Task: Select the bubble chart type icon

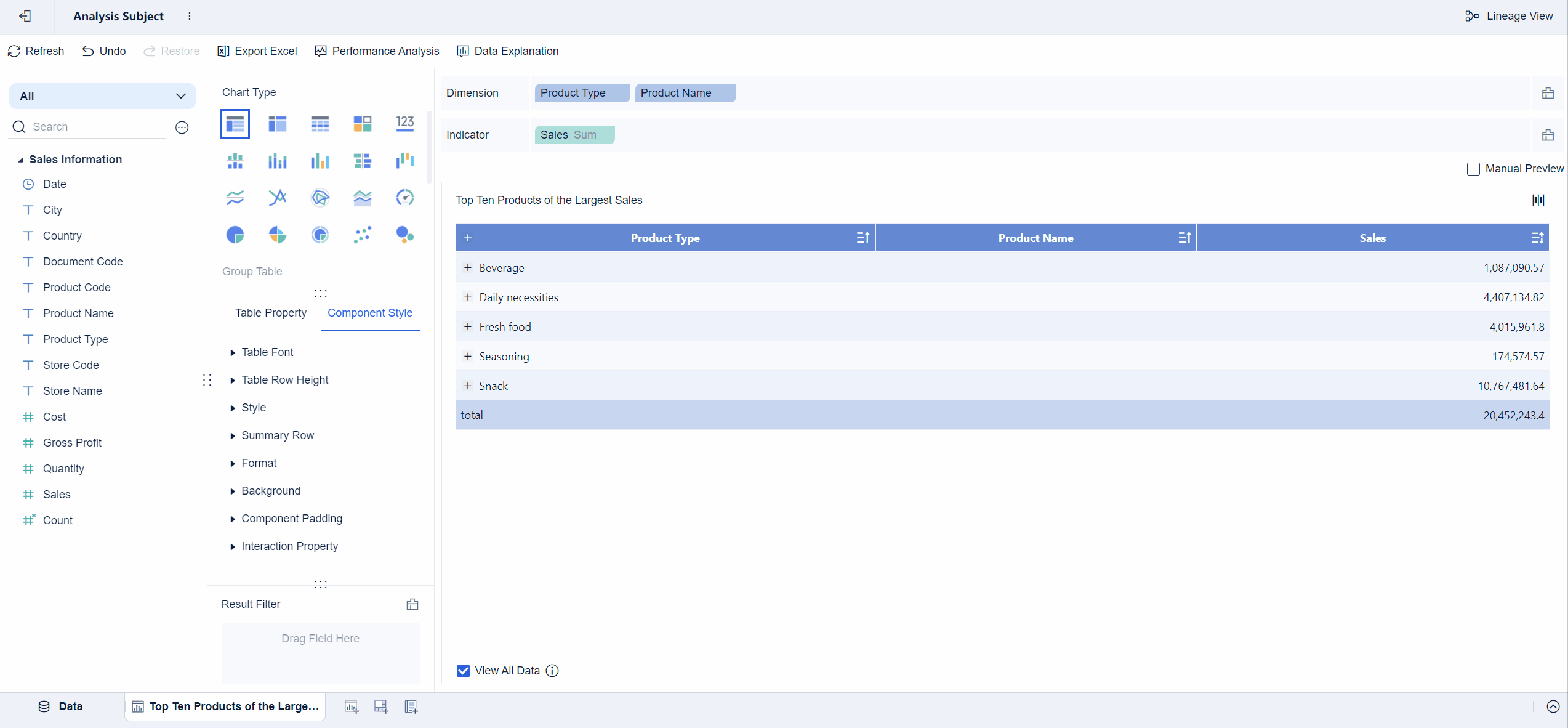Action: 405,235
